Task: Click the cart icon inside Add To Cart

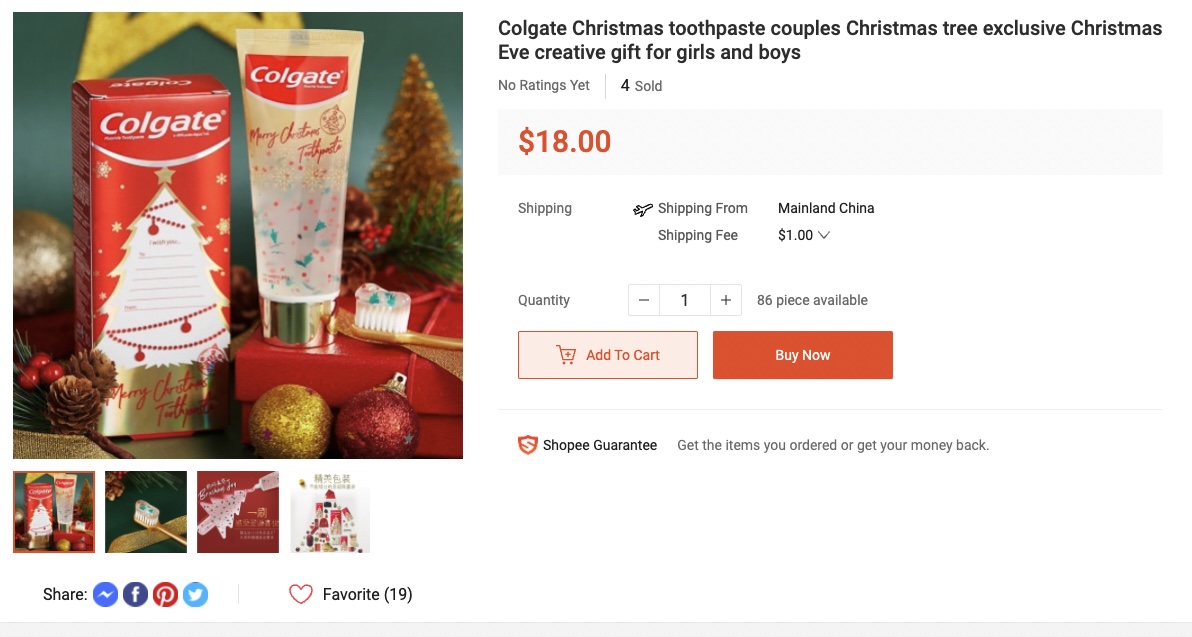Action: coord(569,354)
